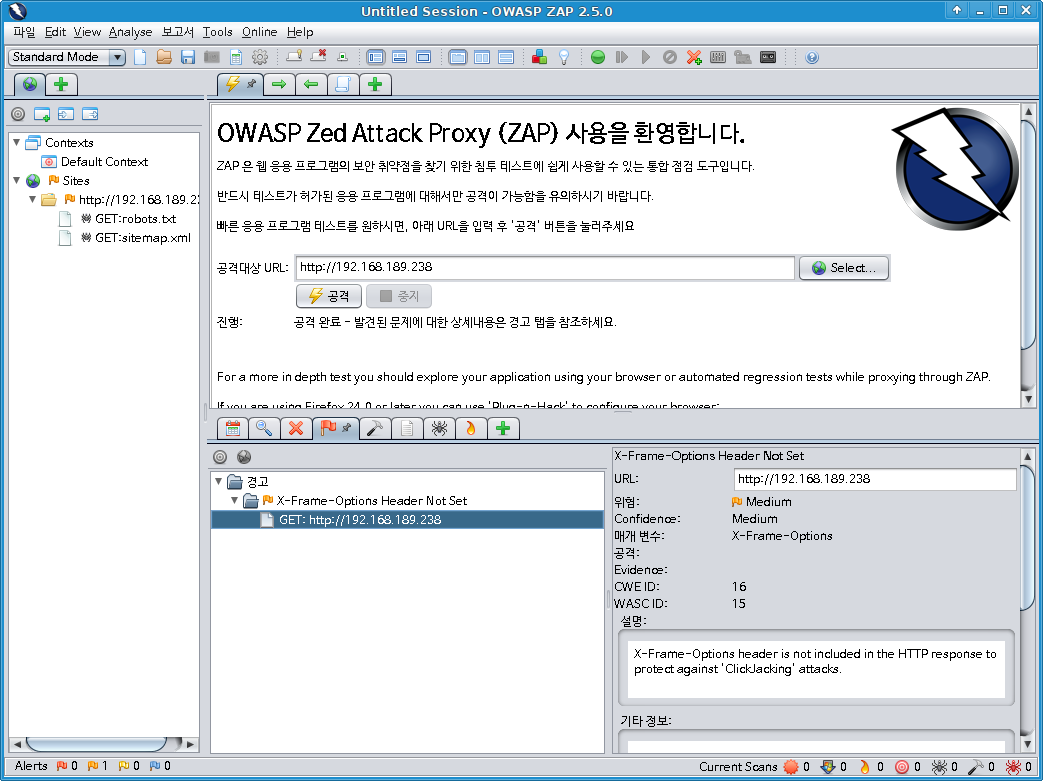Add new tab in left Sites panel

61,84
